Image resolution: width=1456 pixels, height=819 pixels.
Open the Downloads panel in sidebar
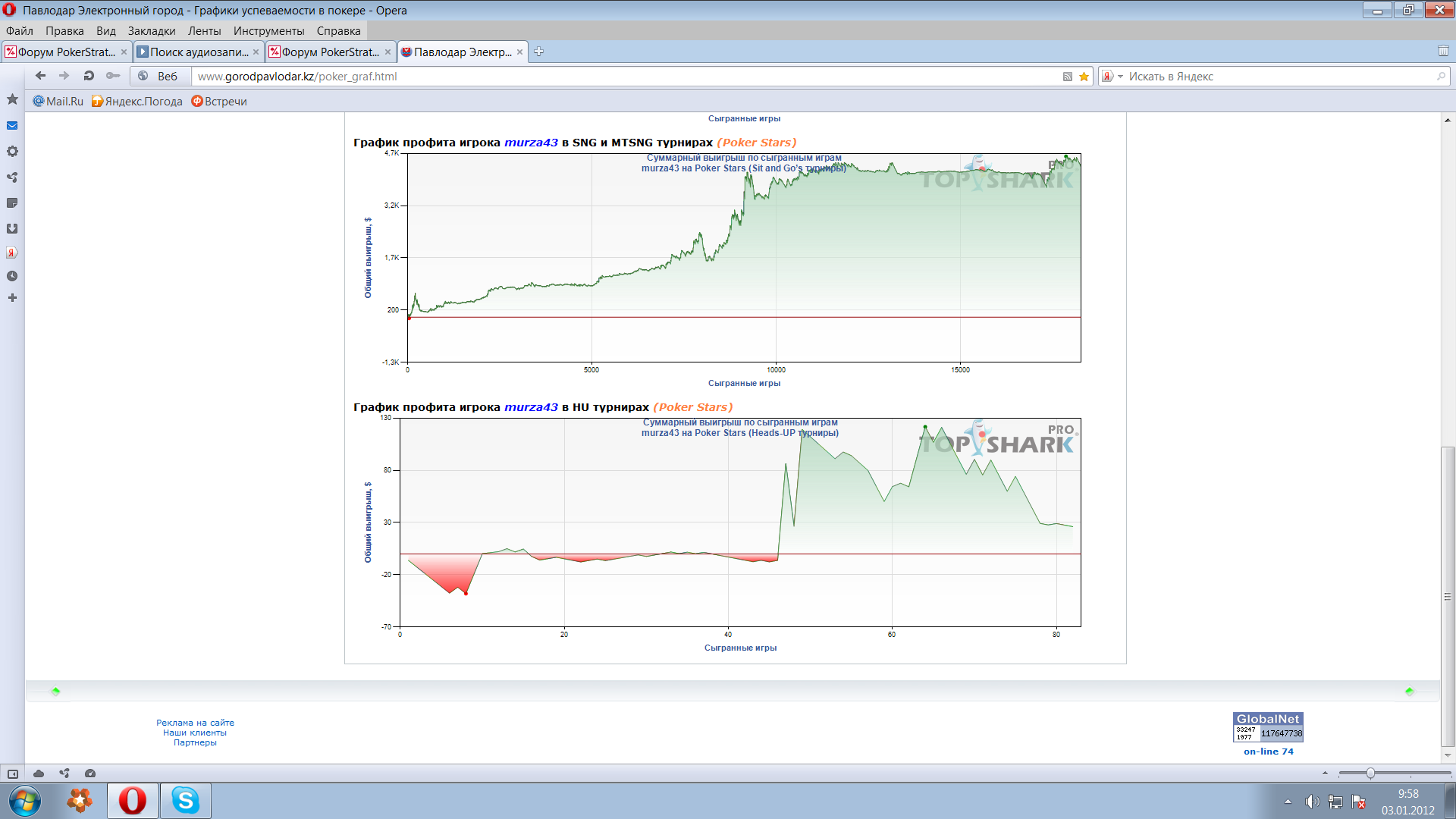(12, 228)
